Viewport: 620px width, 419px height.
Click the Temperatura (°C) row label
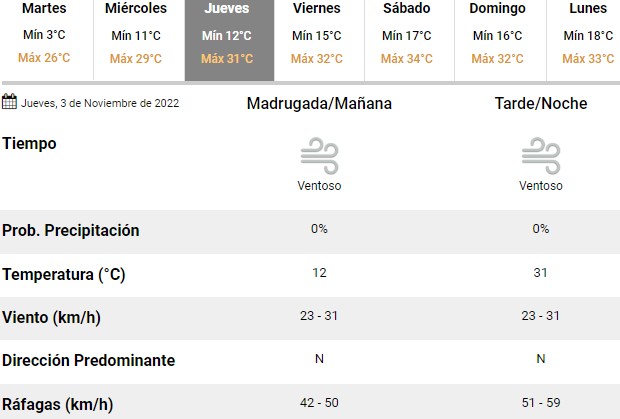click(64, 274)
